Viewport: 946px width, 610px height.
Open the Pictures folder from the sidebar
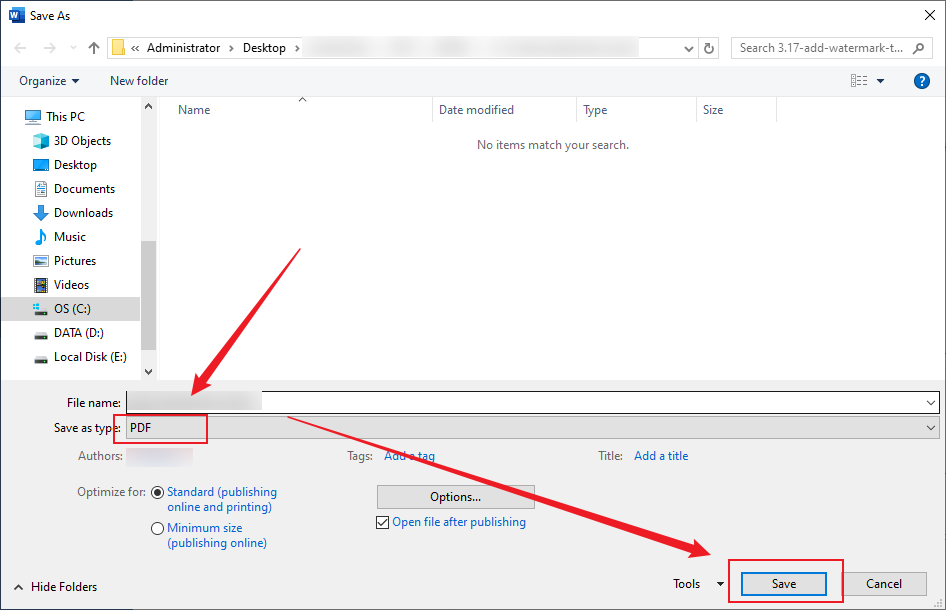coord(77,260)
